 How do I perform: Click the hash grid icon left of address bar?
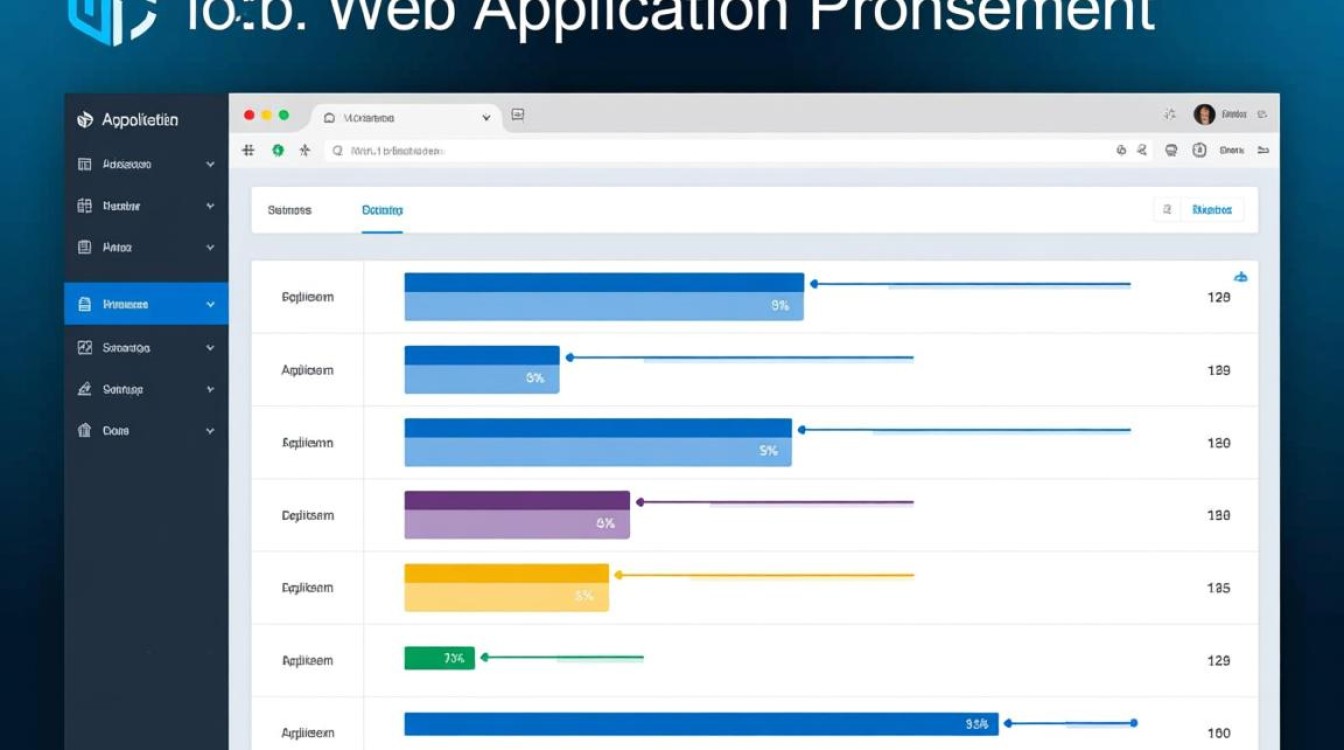(249, 150)
